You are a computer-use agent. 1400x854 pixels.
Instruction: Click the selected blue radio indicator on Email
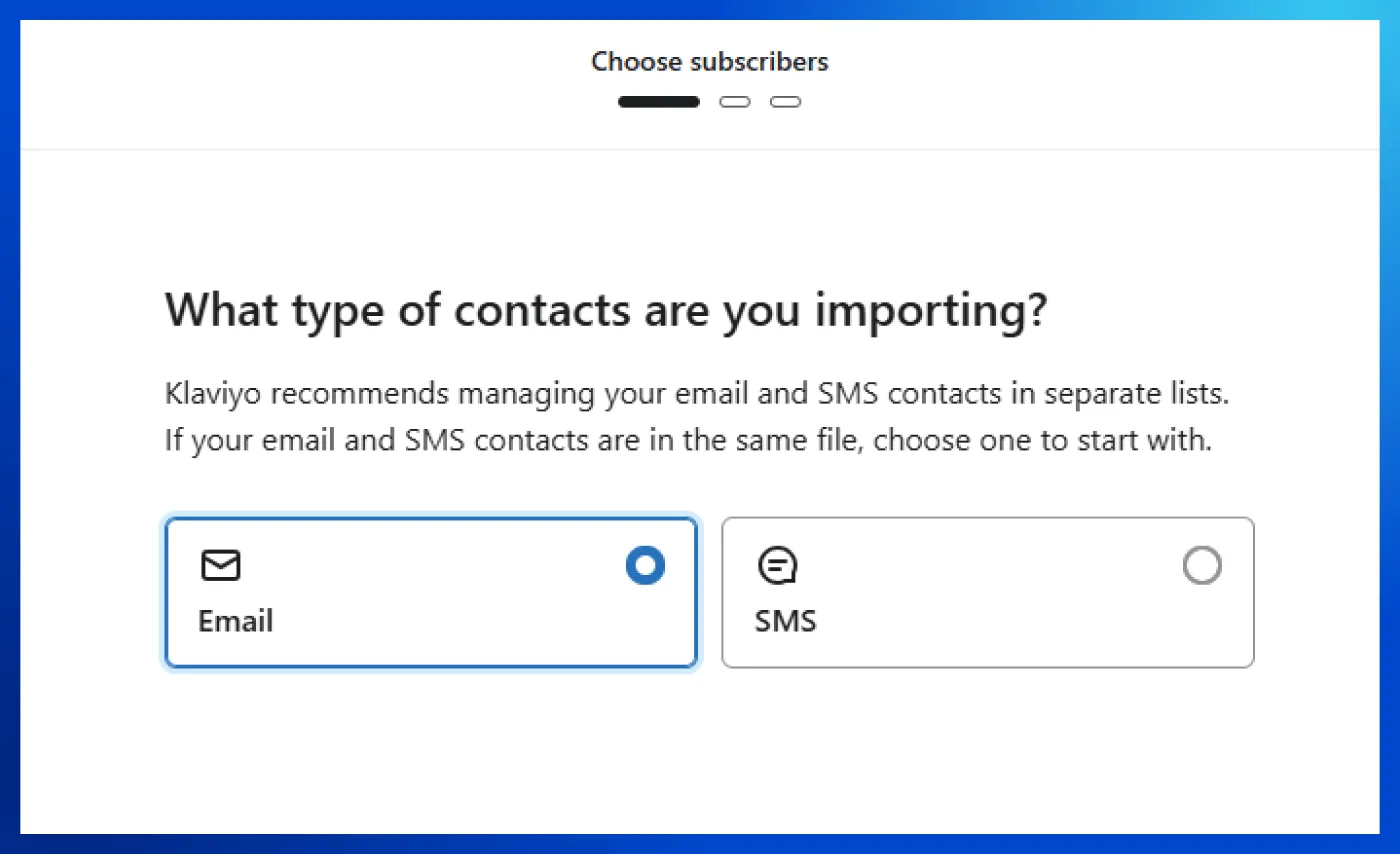click(x=645, y=565)
